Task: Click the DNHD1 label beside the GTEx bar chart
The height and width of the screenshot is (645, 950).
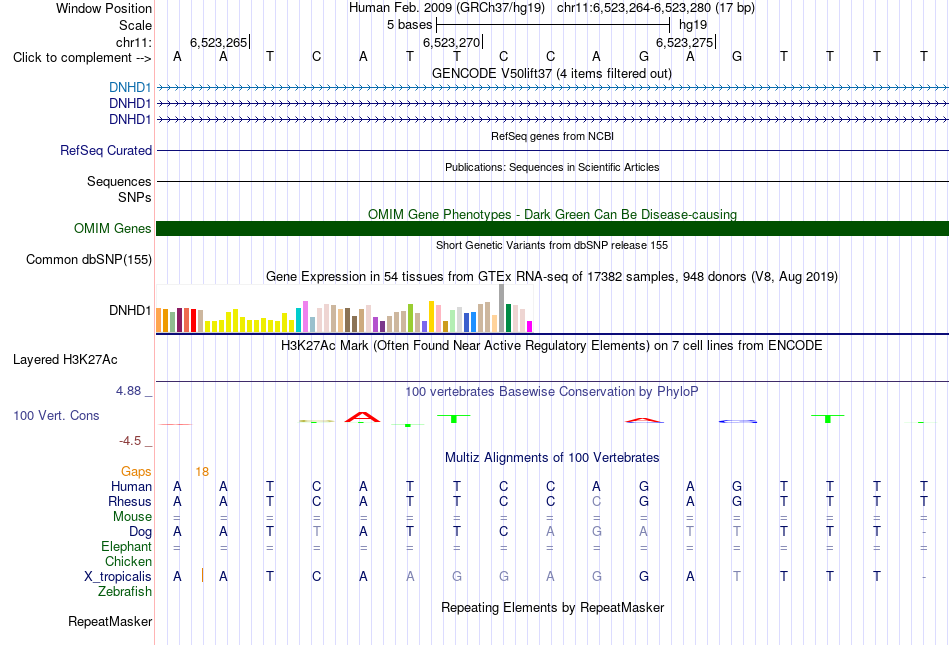Action: pos(130,310)
